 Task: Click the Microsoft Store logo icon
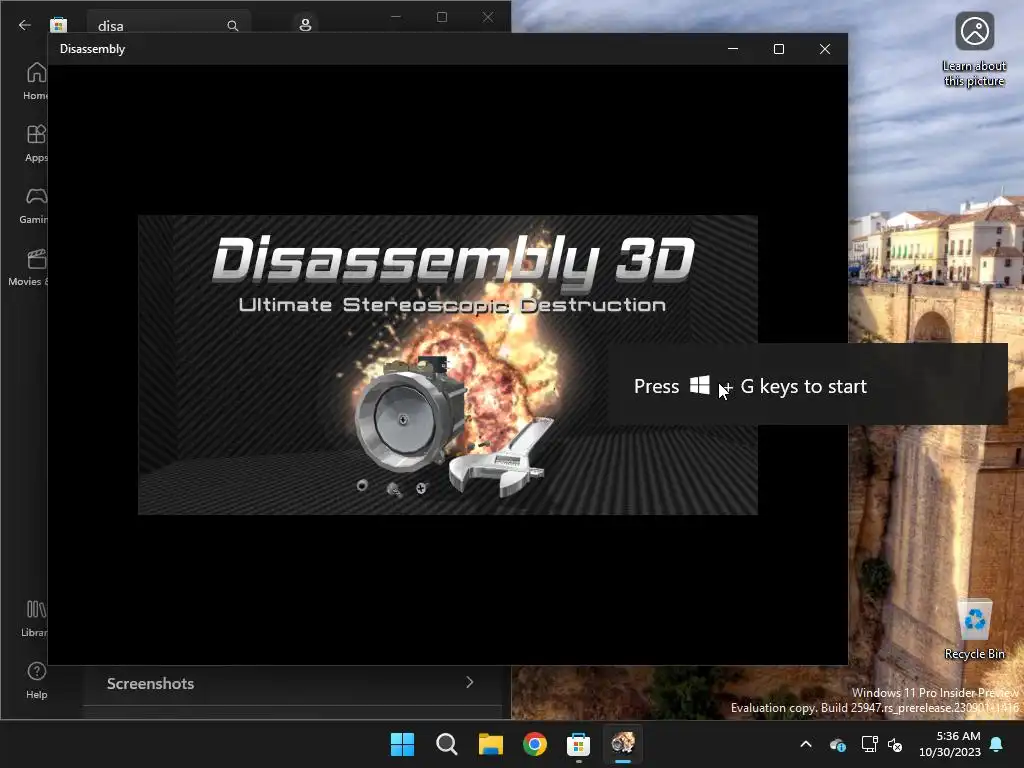point(59,25)
